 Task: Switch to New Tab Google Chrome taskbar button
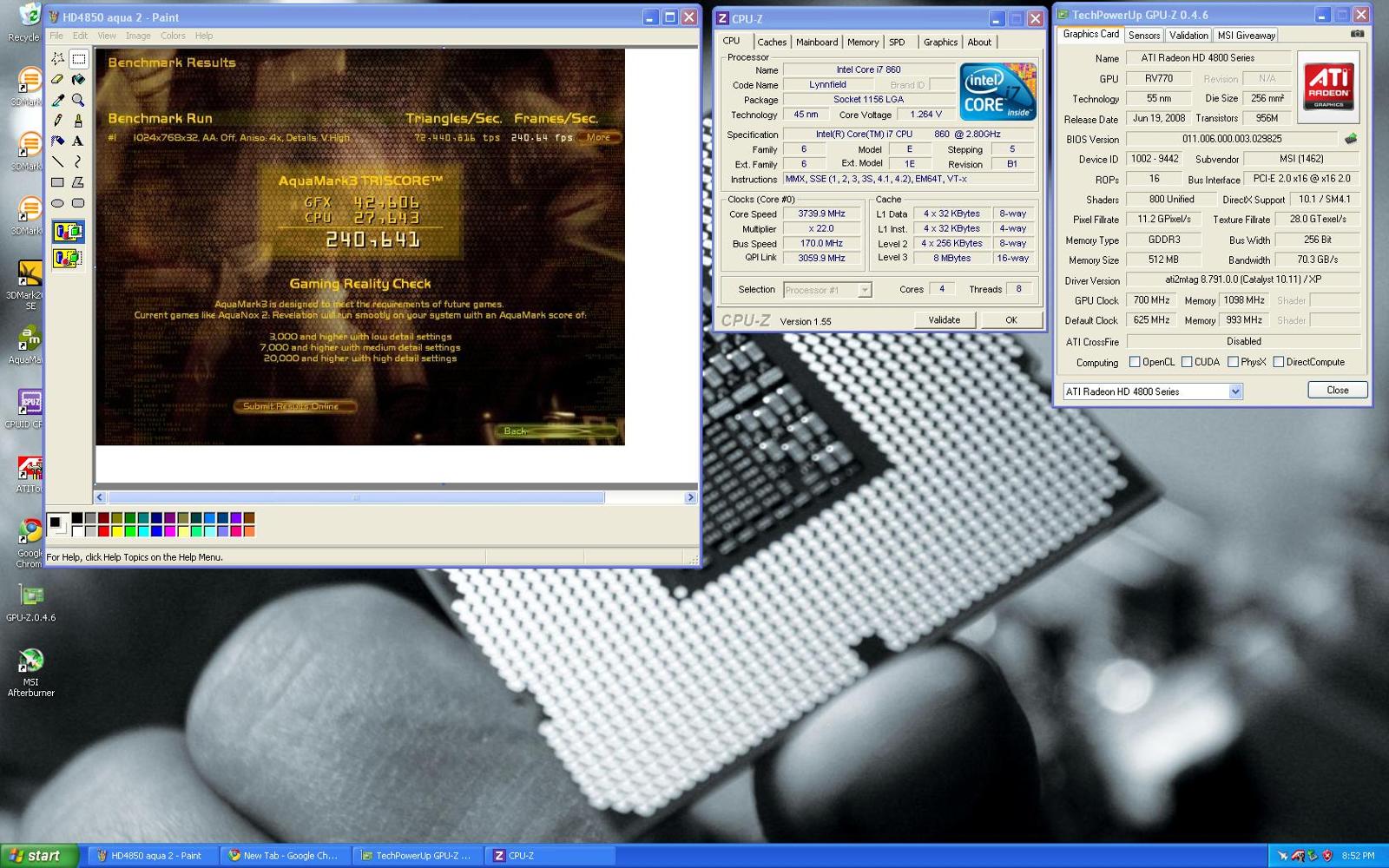coord(284,856)
